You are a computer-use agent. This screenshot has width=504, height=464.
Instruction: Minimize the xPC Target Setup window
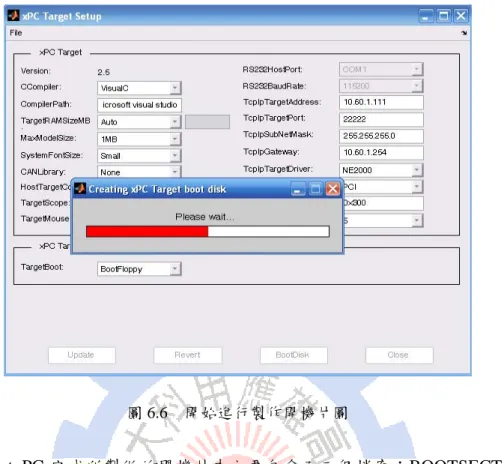pyautogui.click(x=426, y=16)
